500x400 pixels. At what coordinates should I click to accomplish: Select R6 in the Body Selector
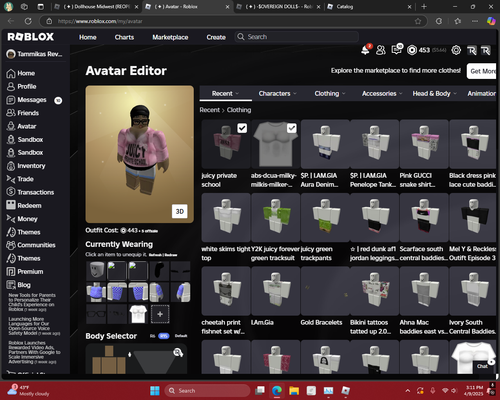coord(153,336)
